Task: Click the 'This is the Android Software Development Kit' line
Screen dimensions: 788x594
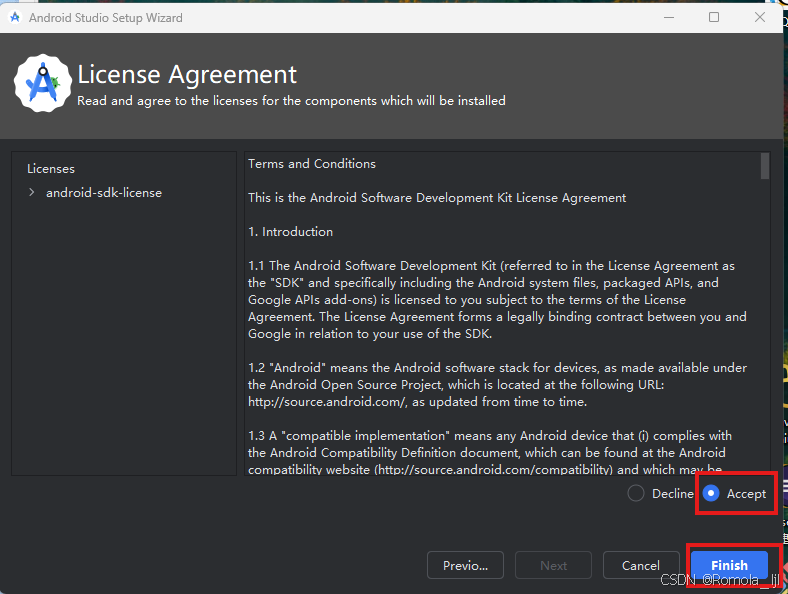Action: [x=437, y=197]
